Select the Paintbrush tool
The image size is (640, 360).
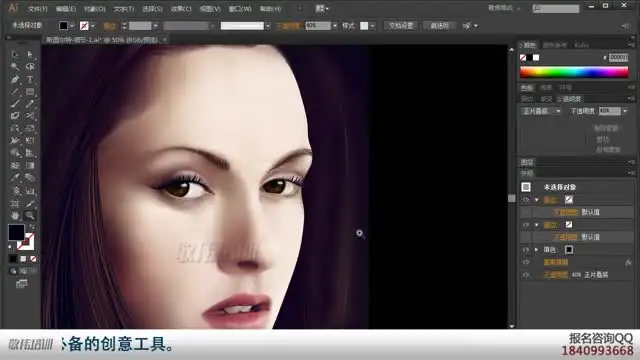tap(15, 104)
